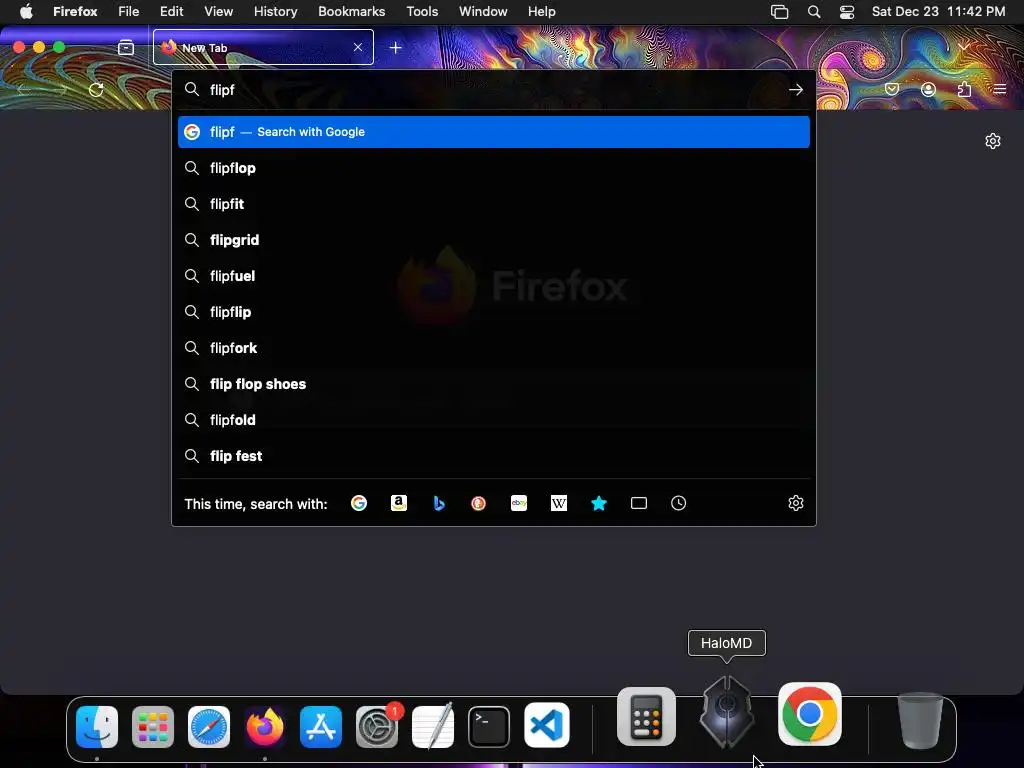Viewport: 1024px width, 768px height.
Task: Launch Visual Studio Code from the Dock
Action: tap(547, 726)
